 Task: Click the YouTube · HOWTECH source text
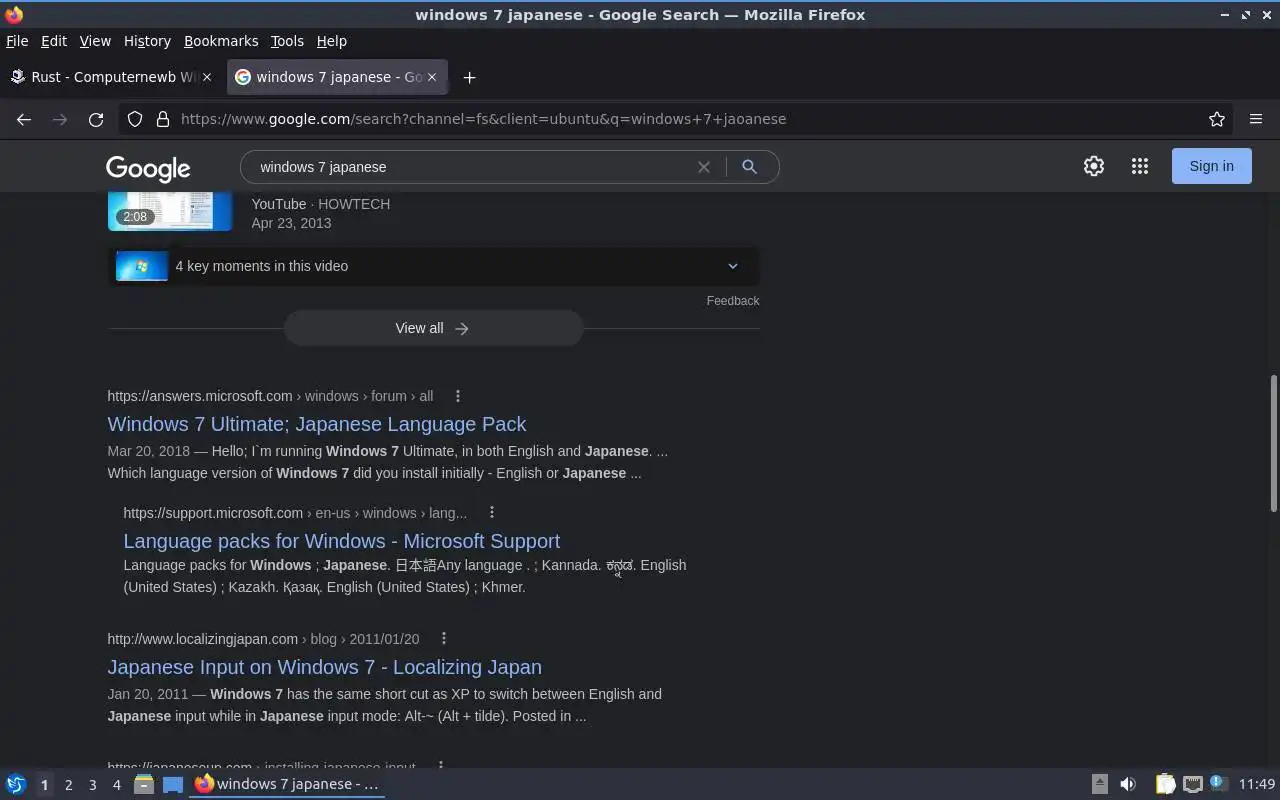pyautogui.click(x=321, y=204)
